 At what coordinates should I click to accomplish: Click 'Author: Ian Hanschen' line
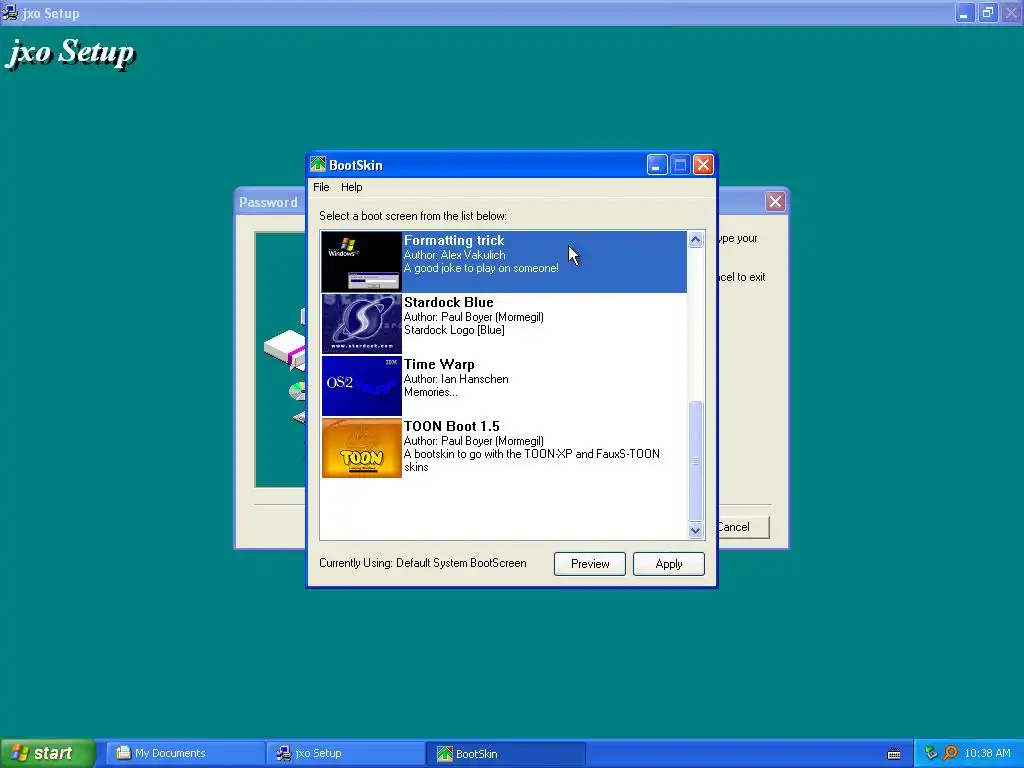tap(456, 379)
